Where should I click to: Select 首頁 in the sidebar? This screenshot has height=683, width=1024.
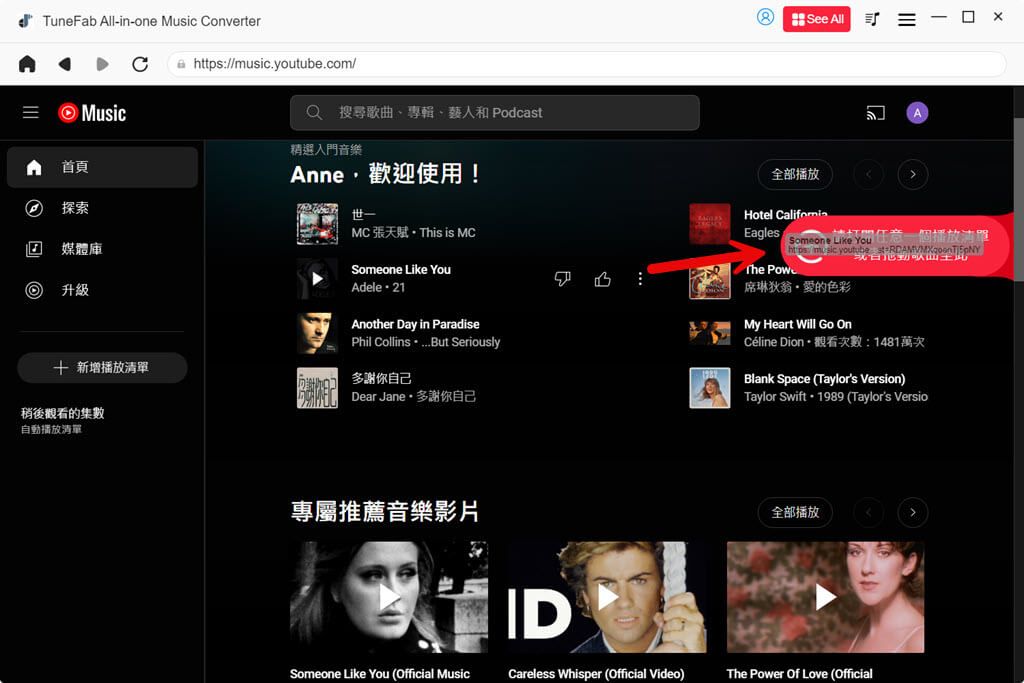(102, 167)
